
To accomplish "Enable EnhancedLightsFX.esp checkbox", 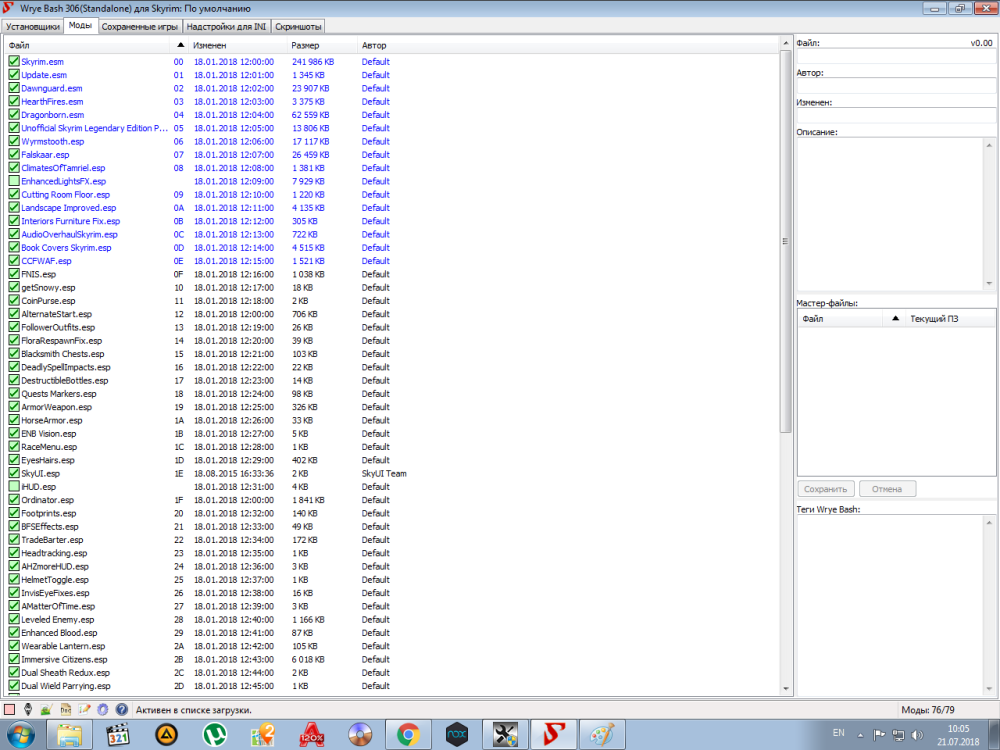I will (14, 181).
